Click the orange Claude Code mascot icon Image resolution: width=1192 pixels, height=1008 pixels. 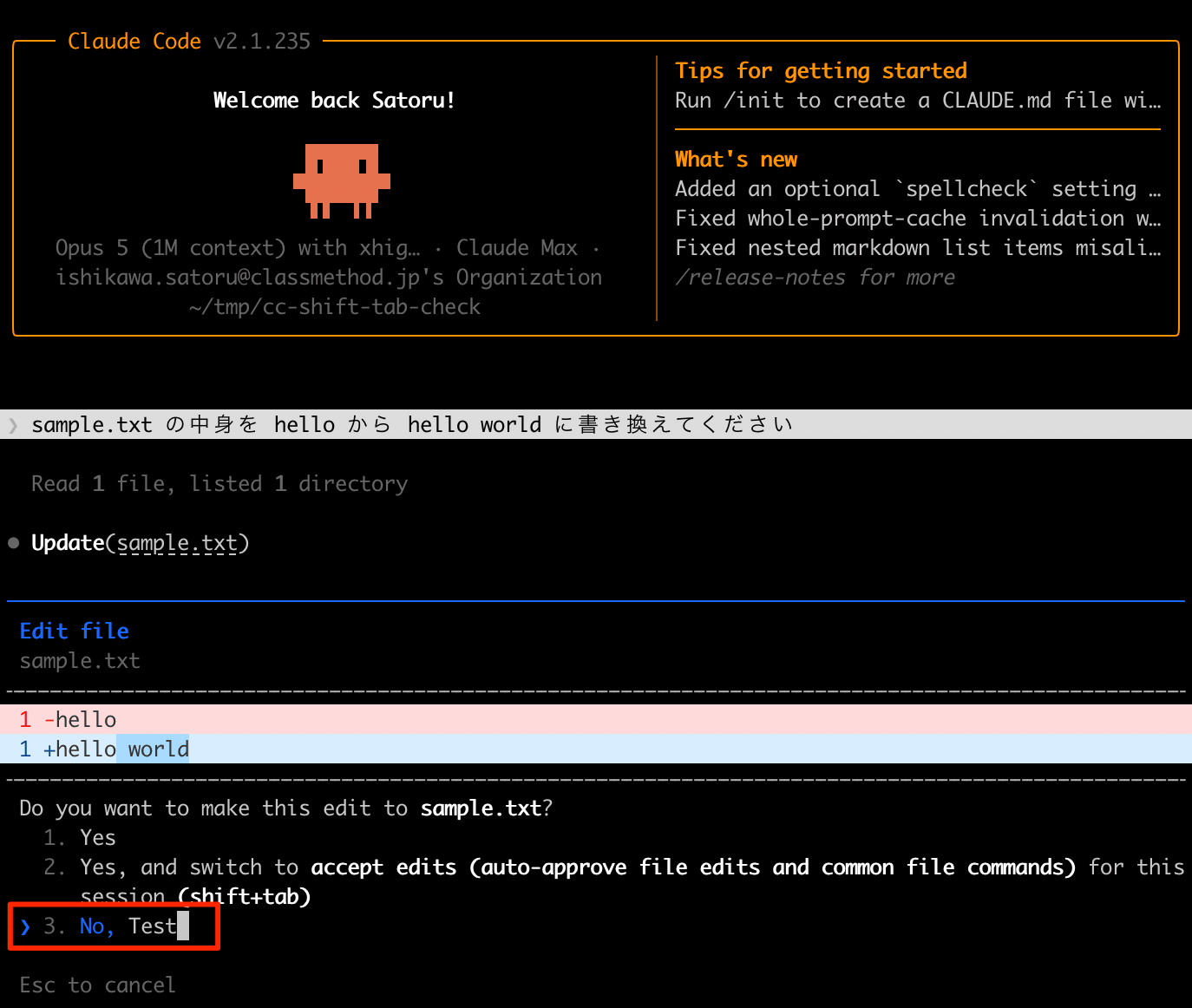pos(342,180)
